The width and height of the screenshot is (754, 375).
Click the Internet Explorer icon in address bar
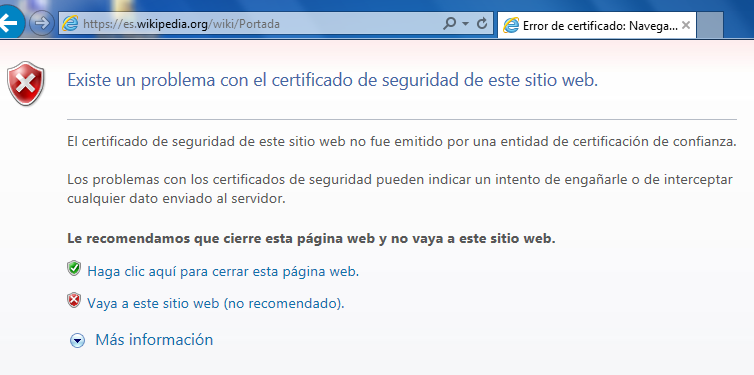pos(70,24)
